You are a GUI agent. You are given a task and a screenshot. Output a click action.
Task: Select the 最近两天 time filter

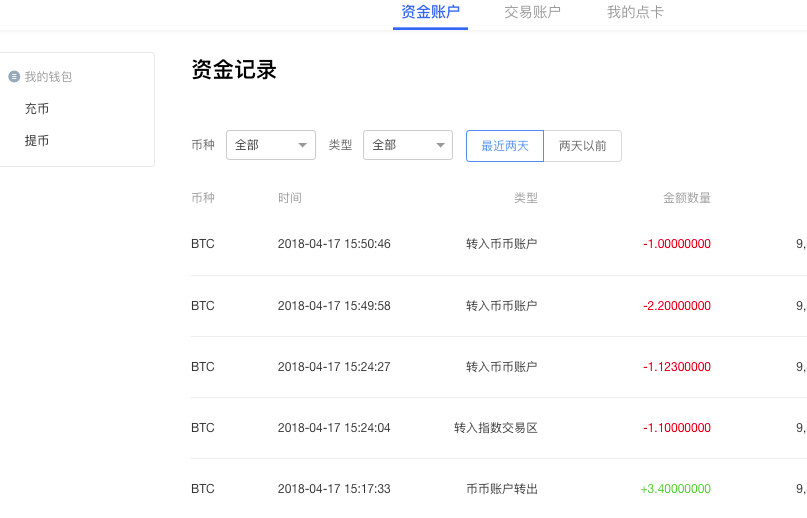coord(504,145)
